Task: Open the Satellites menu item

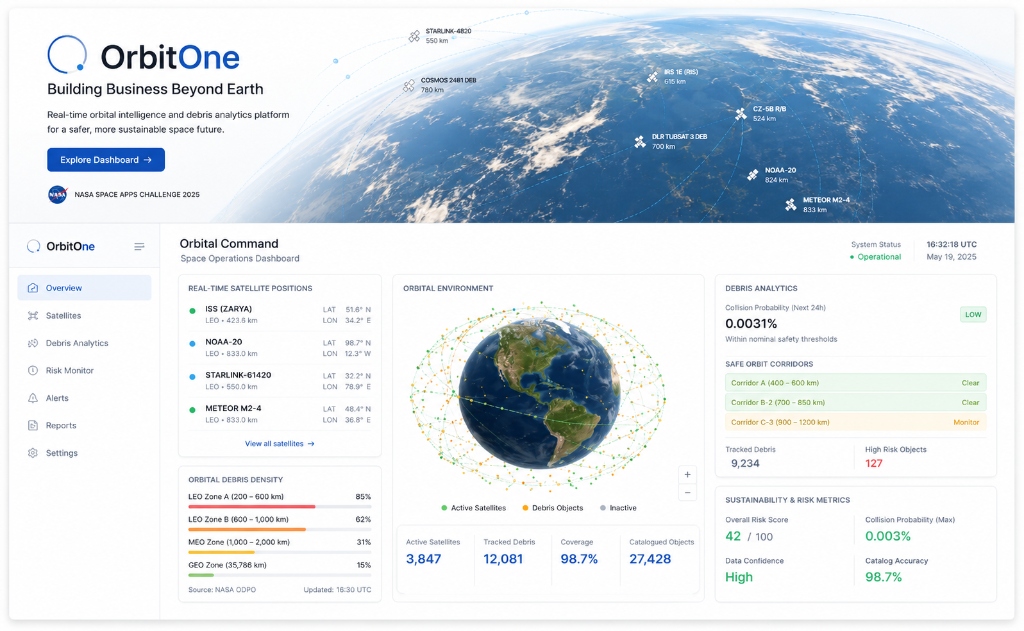Action: 84,316
